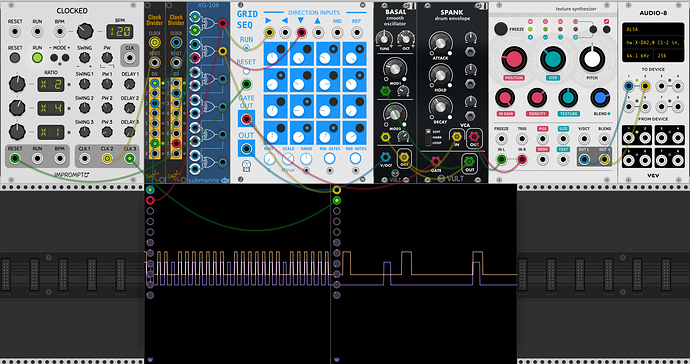Click the BASAL TUNE knob

pos(384,39)
